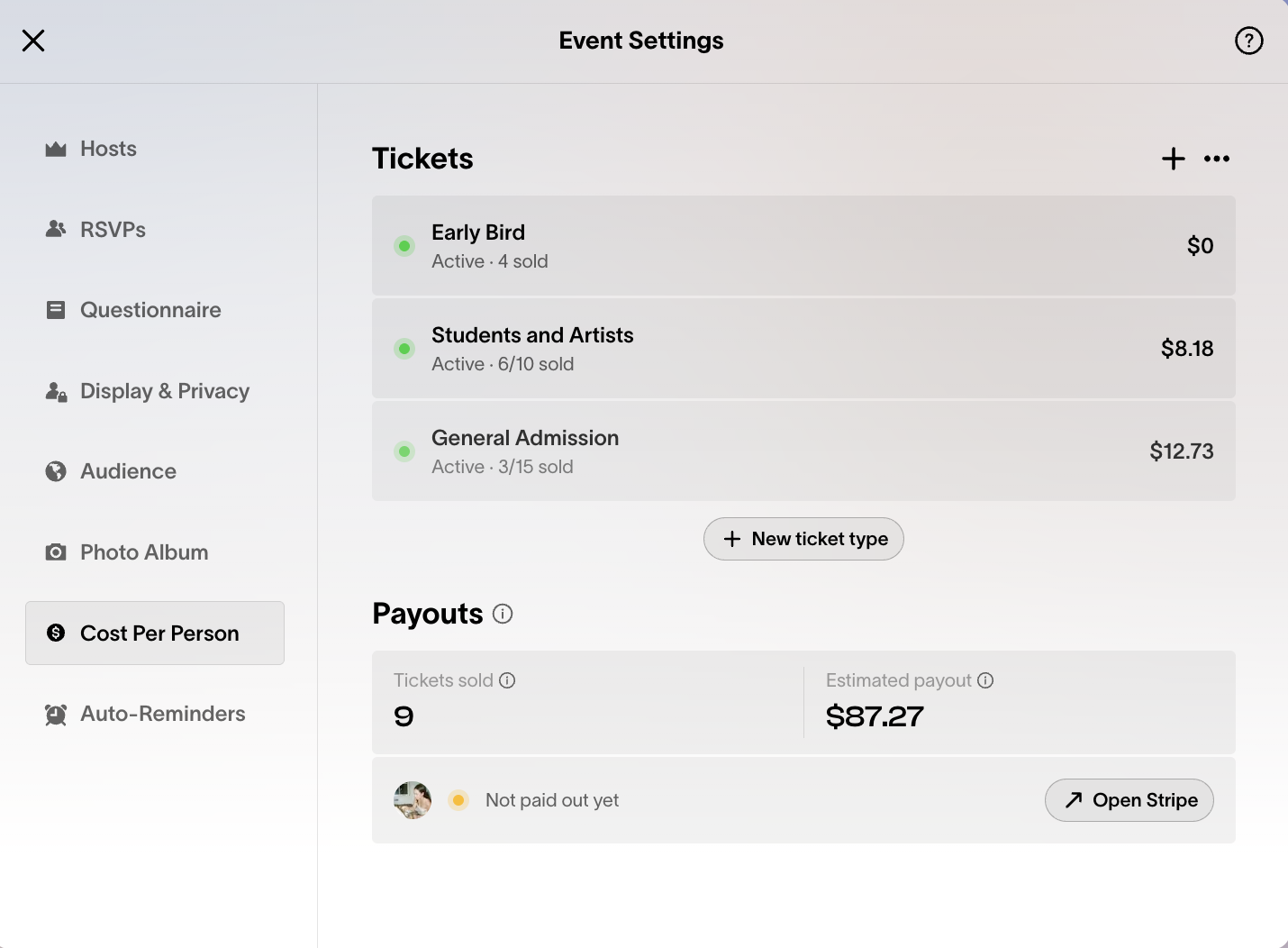Open the Early Bird ticket row
The width and height of the screenshot is (1288, 948).
click(803, 246)
